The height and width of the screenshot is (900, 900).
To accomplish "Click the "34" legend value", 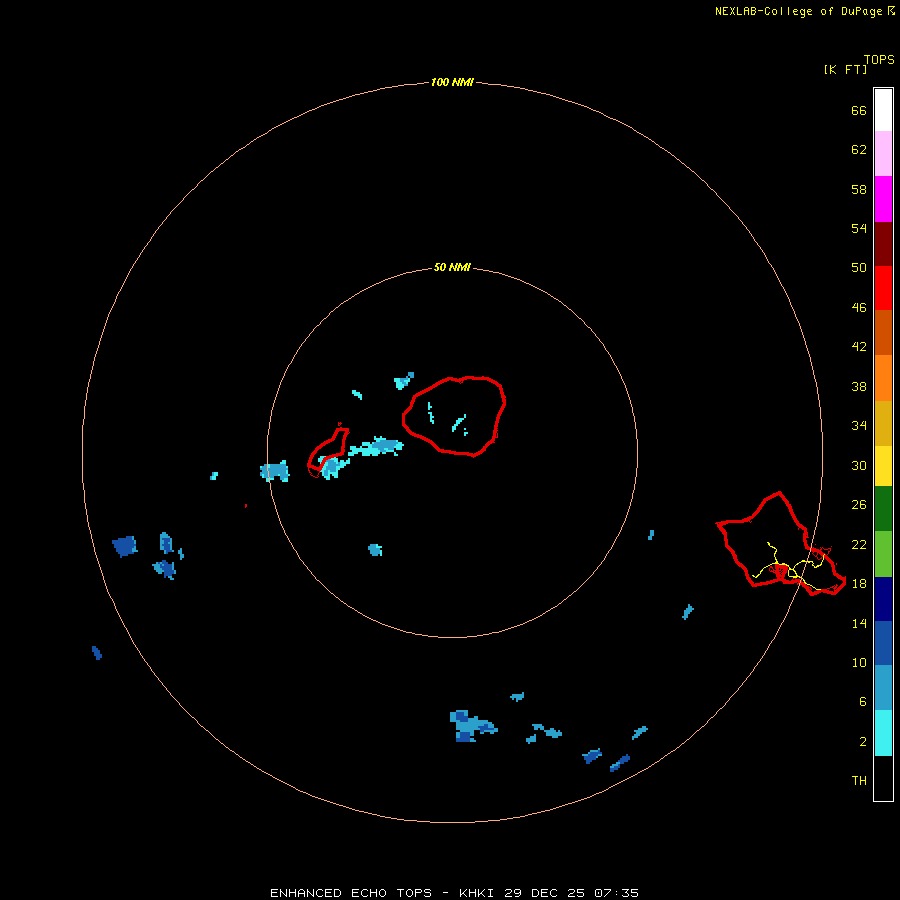I will pyautogui.click(x=859, y=425).
